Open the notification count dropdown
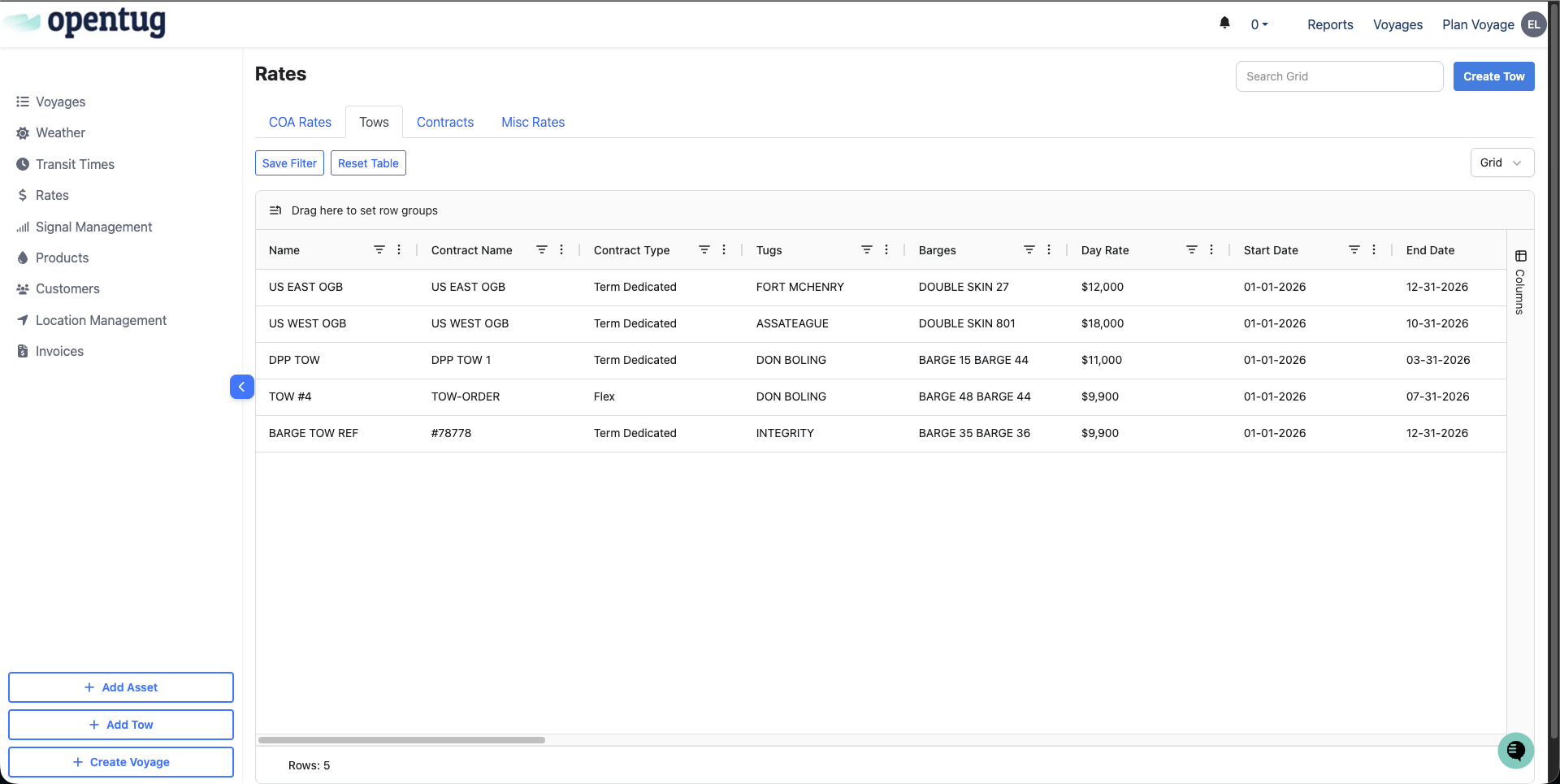 [x=1259, y=25]
